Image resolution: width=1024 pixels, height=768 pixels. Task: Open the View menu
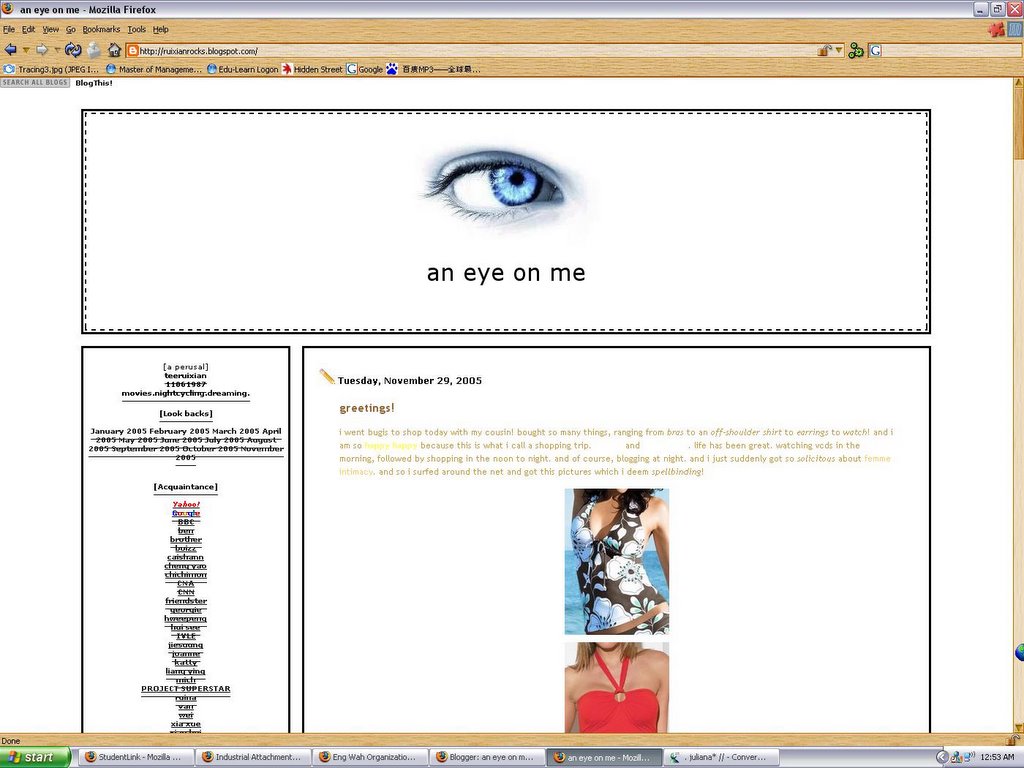pyautogui.click(x=50, y=29)
